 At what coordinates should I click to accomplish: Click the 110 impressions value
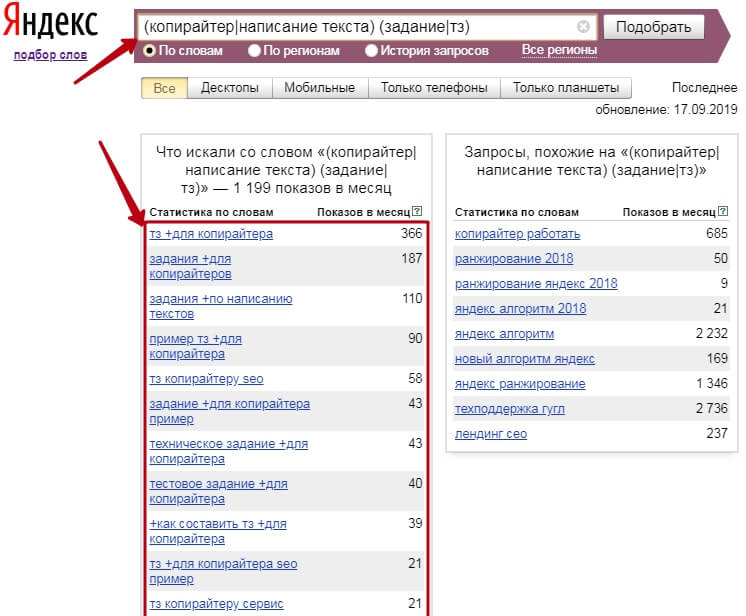click(x=412, y=298)
